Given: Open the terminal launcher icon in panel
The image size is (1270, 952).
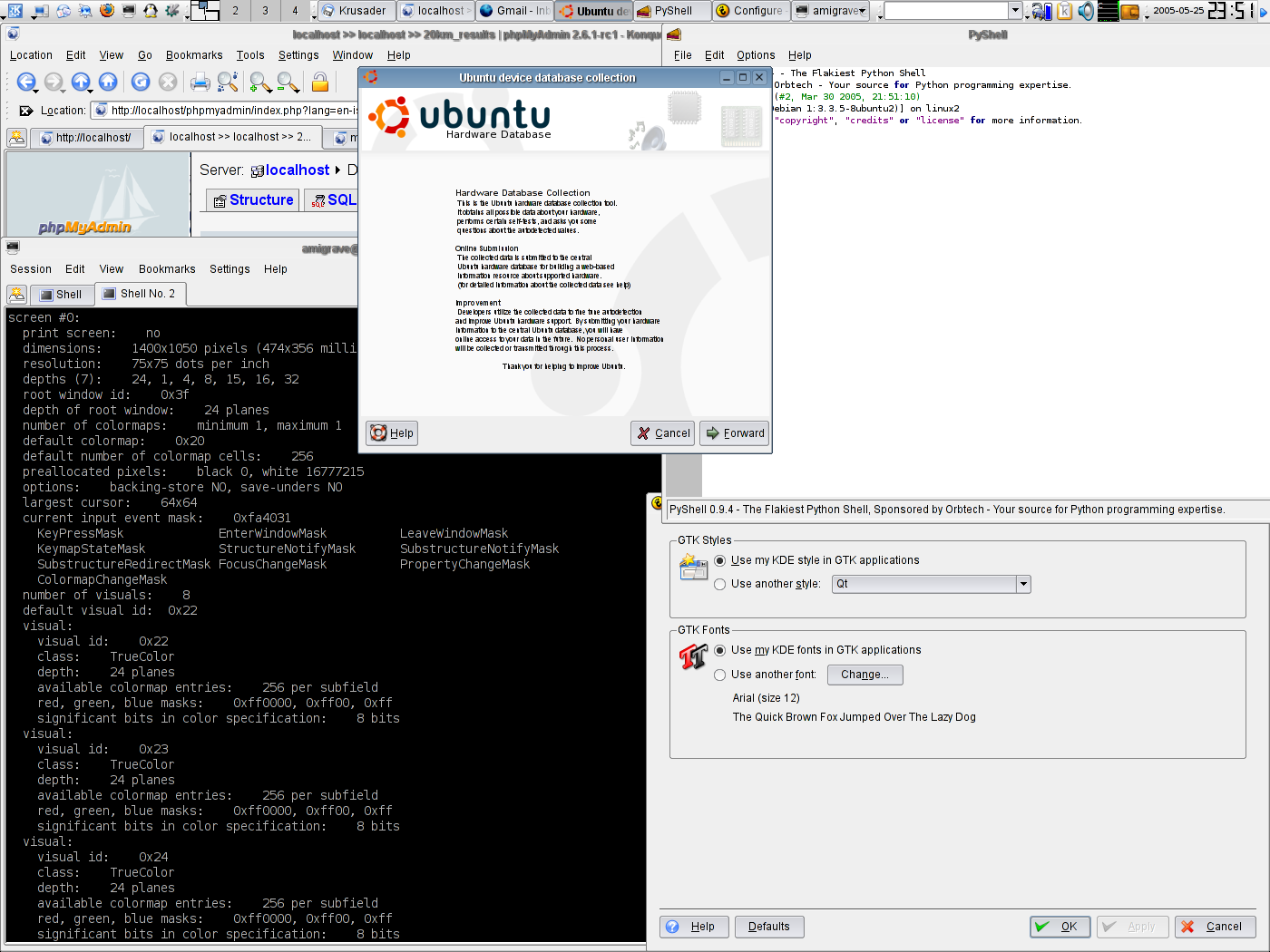Looking at the screenshot, I should pyautogui.click(x=129, y=11).
